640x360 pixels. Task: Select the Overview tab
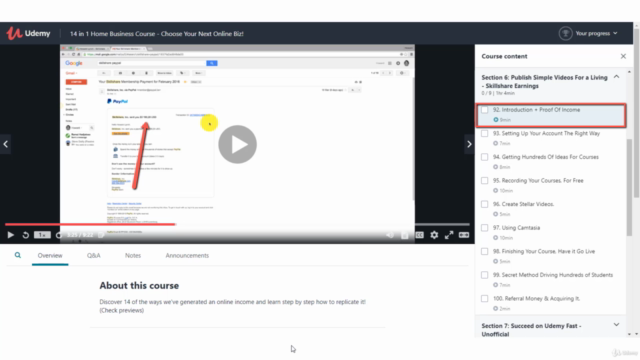tap(50, 256)
